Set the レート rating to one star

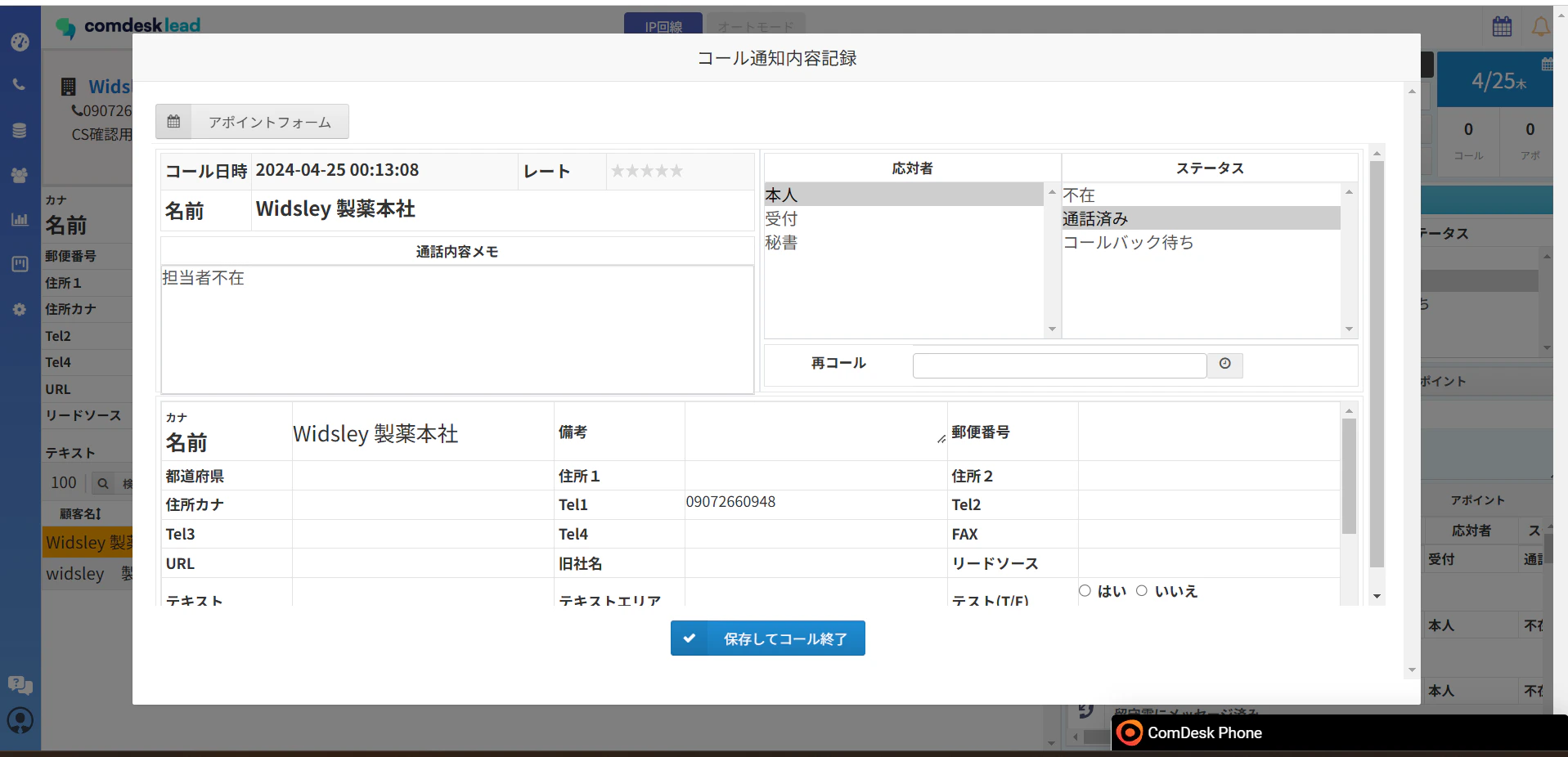click(x=618, y=171)
